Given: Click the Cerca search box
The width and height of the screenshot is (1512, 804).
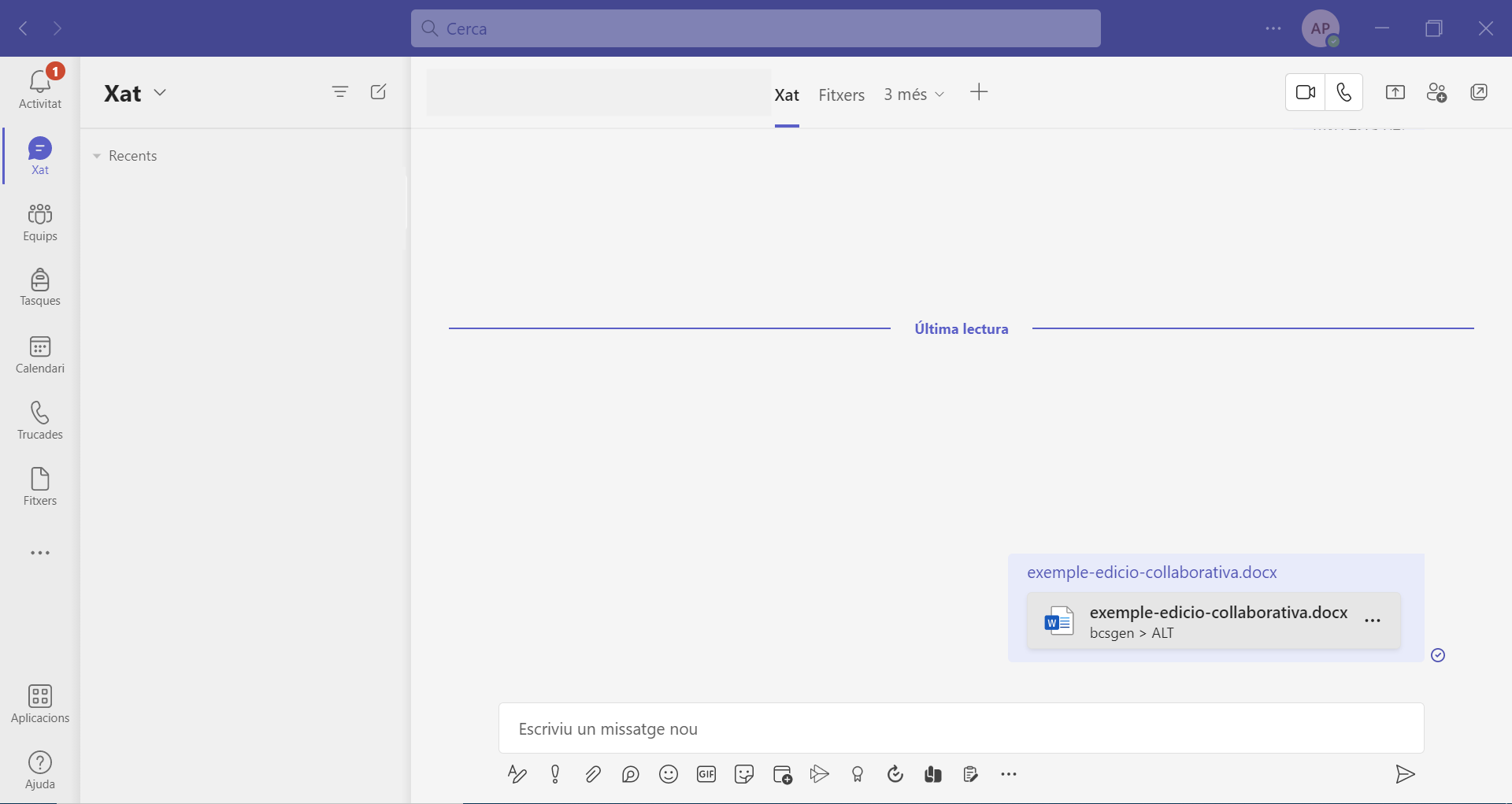Looking at the screenshot, I should (756, 28).
